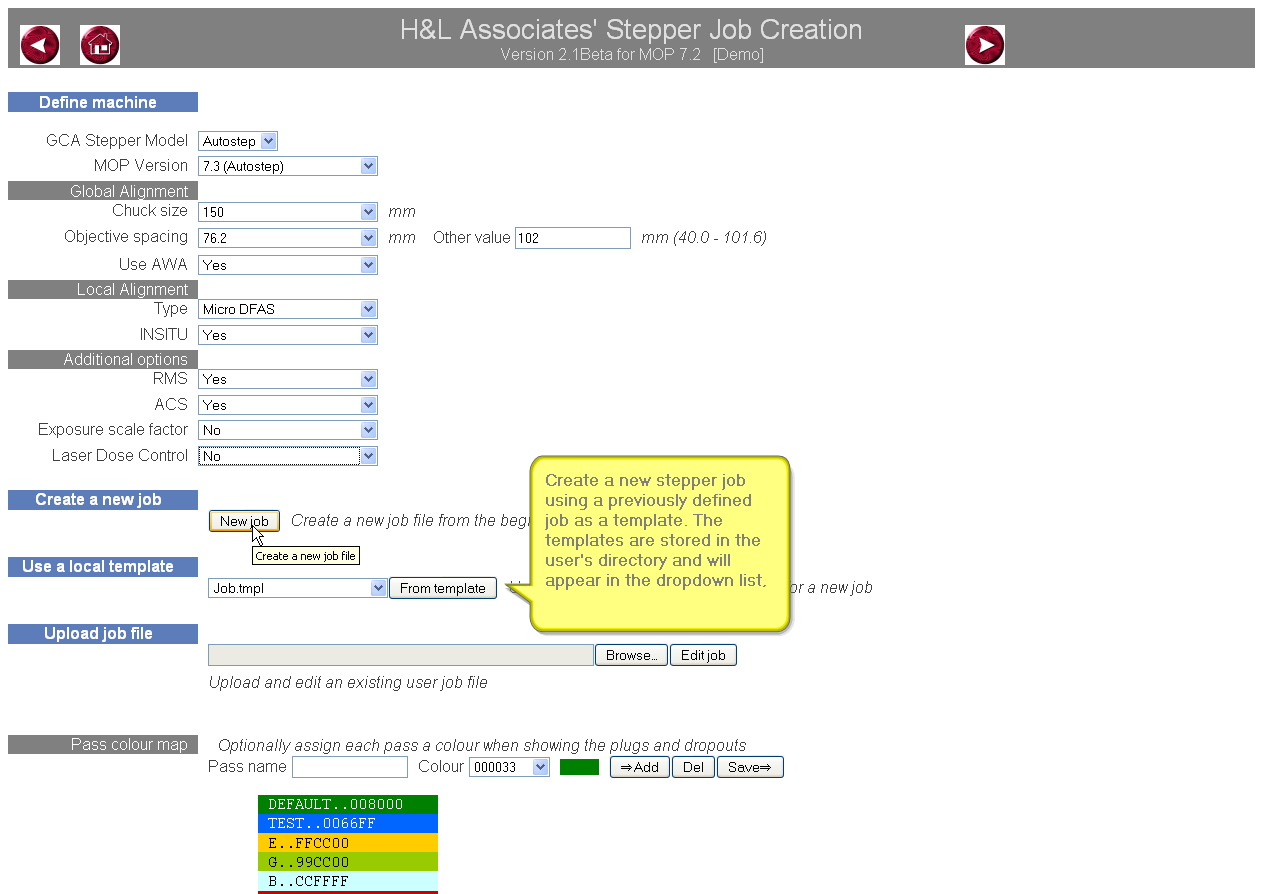Click the Del button

pos(693,767)
